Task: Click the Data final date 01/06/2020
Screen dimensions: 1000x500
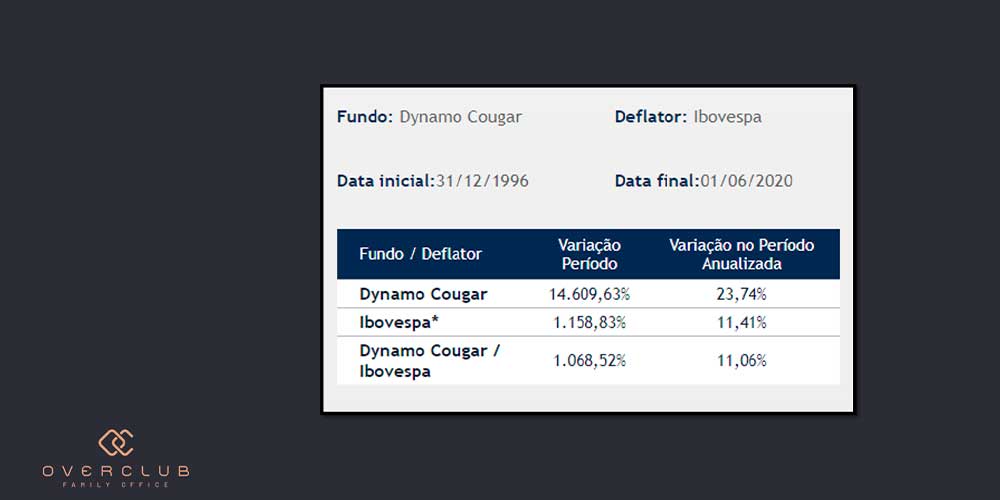Action: click(745, 181)
